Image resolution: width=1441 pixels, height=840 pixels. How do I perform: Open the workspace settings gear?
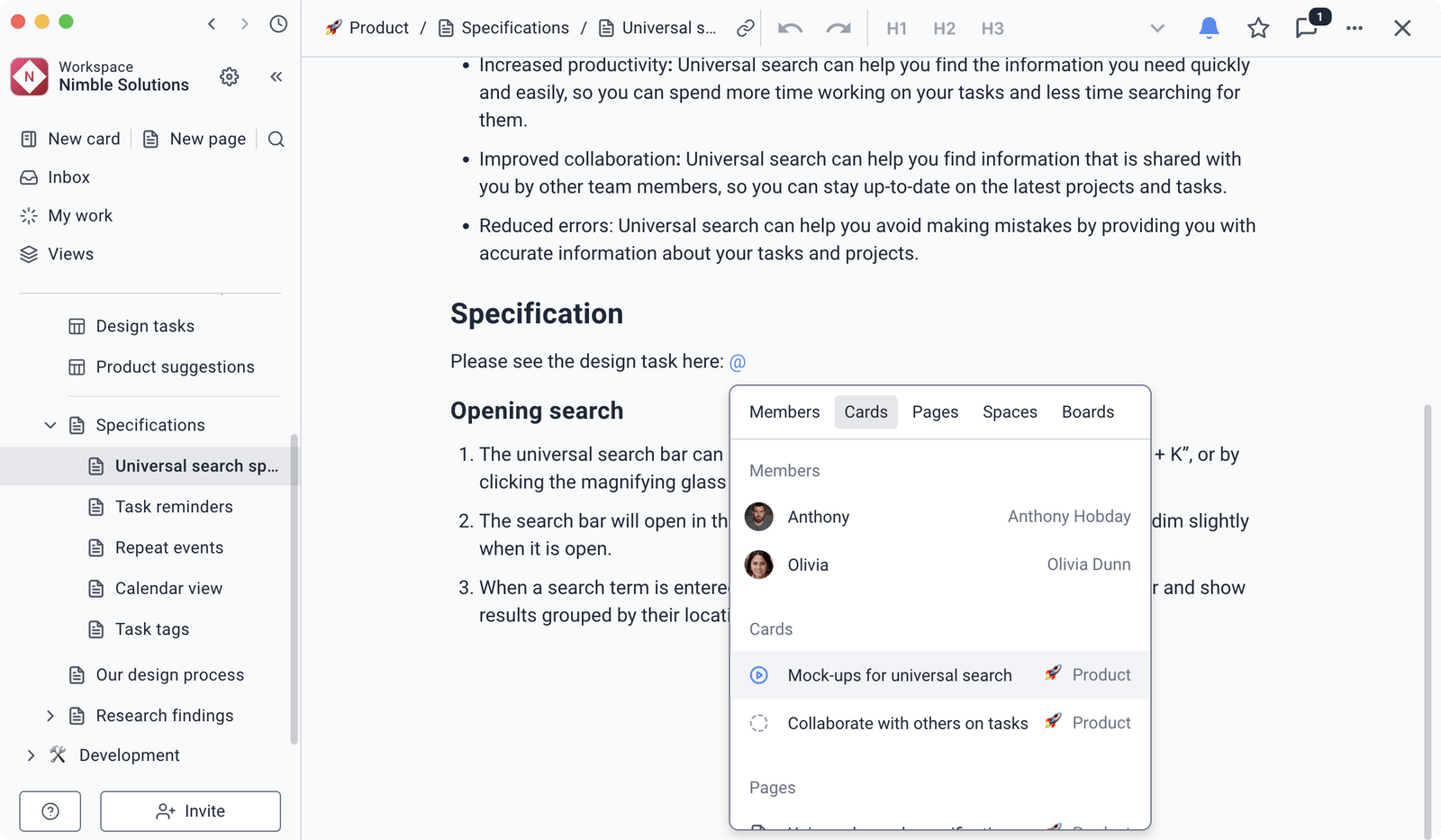(x=229, y=77)
